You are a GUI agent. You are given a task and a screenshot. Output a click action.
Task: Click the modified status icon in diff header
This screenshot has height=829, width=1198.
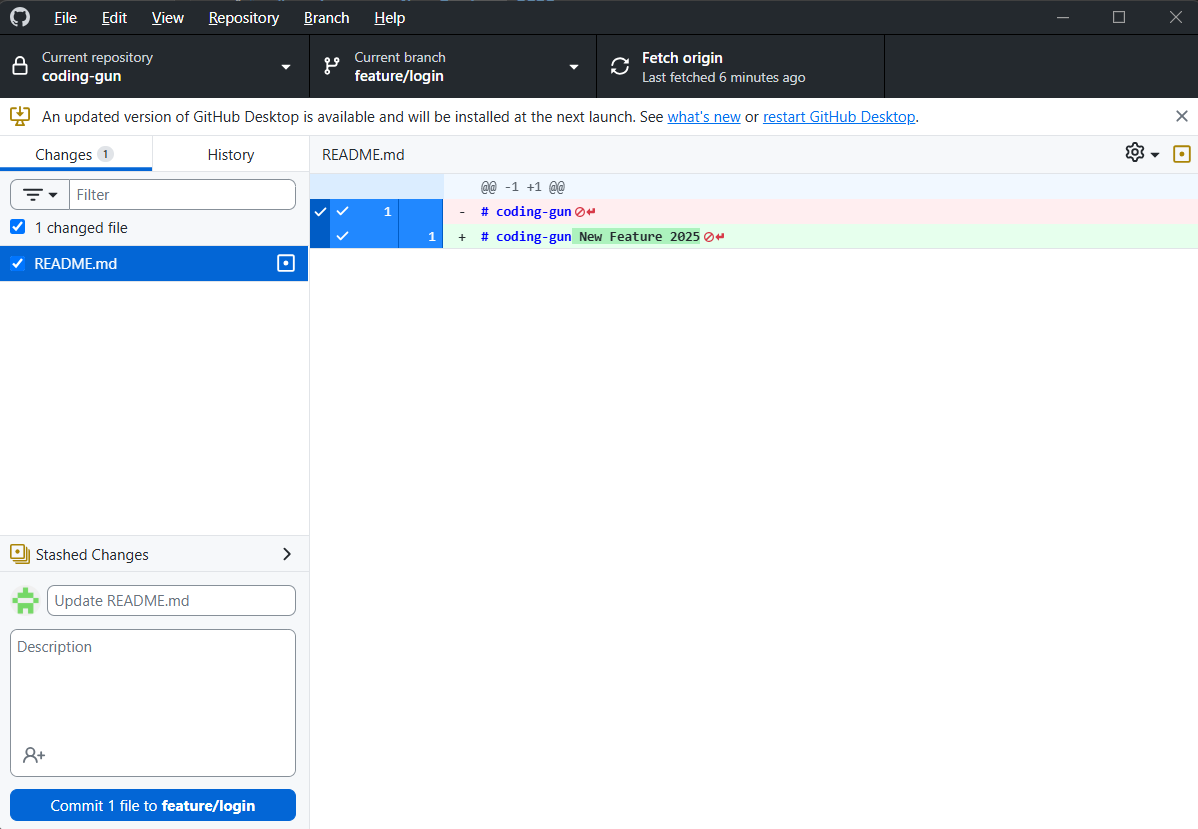click(1181, 154)
